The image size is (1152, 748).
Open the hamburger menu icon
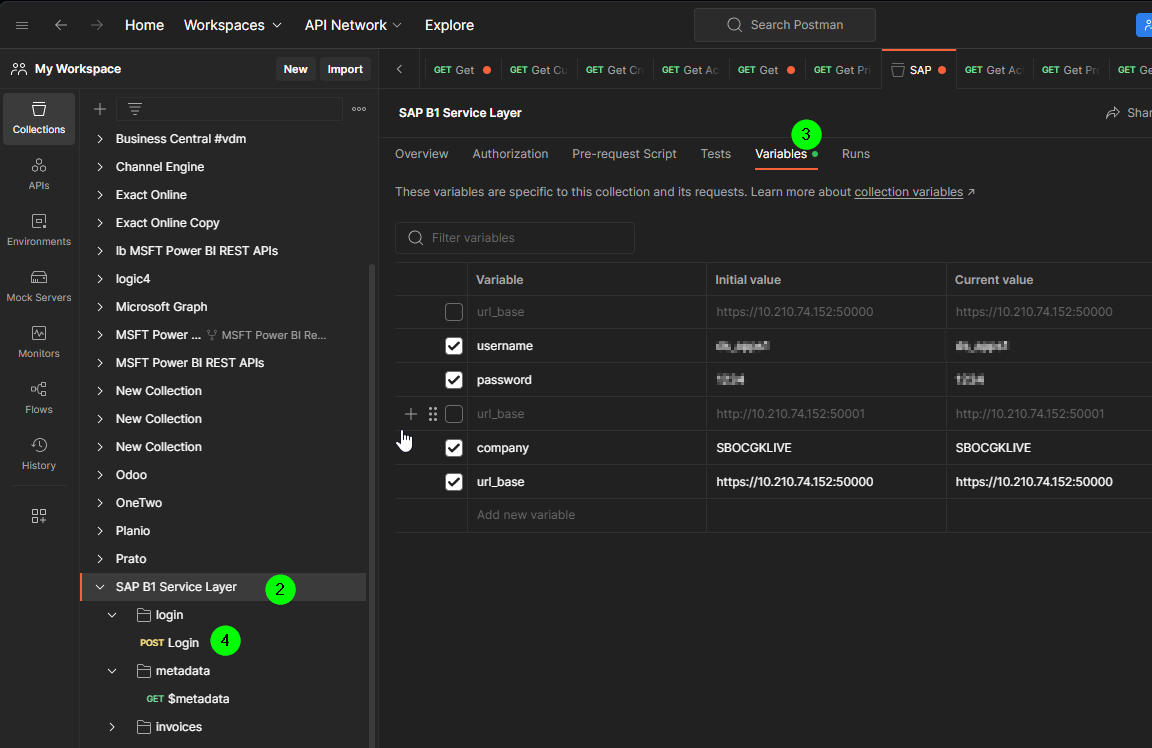coord(22,25)
